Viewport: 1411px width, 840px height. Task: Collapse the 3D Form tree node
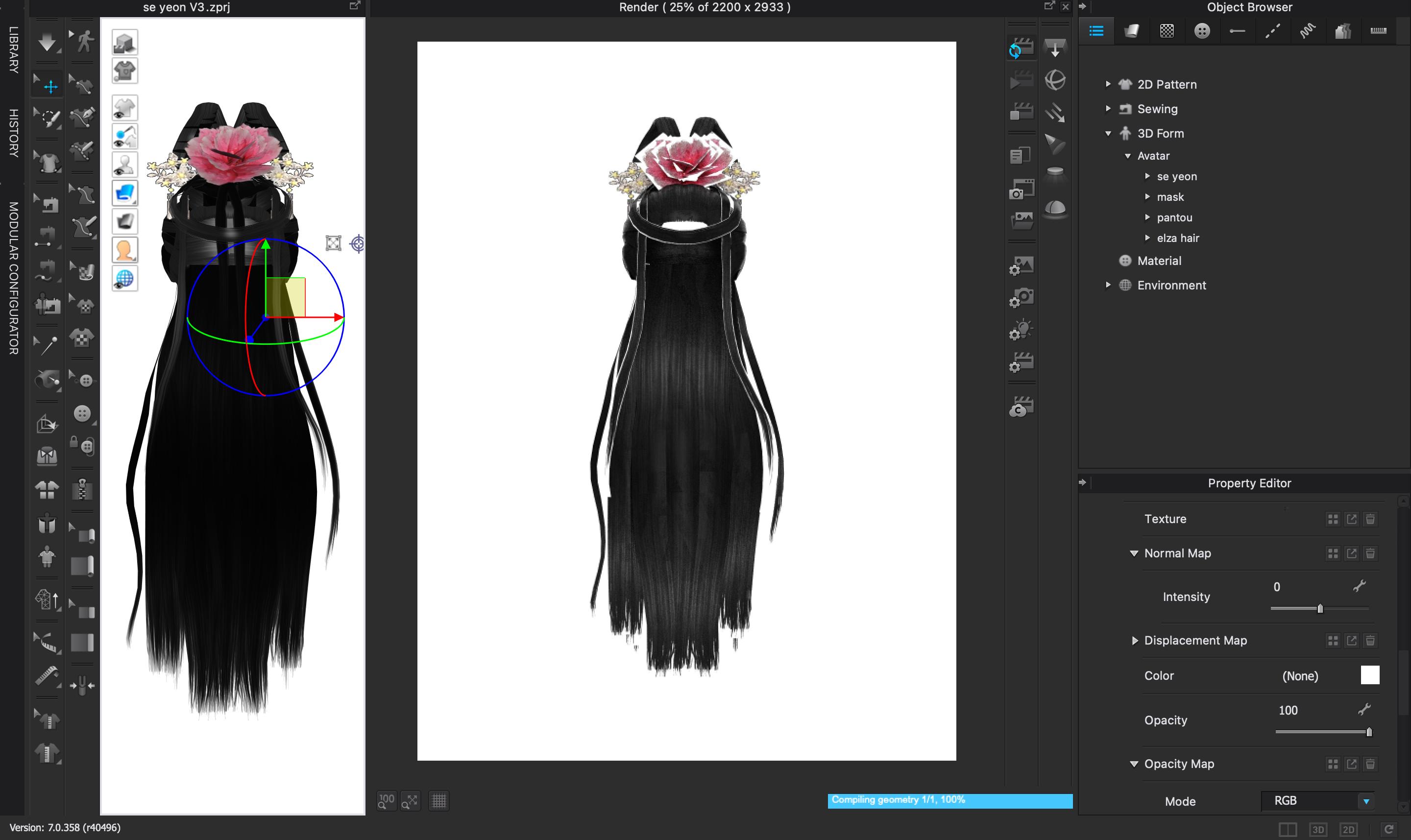(x=1108, y=133)
